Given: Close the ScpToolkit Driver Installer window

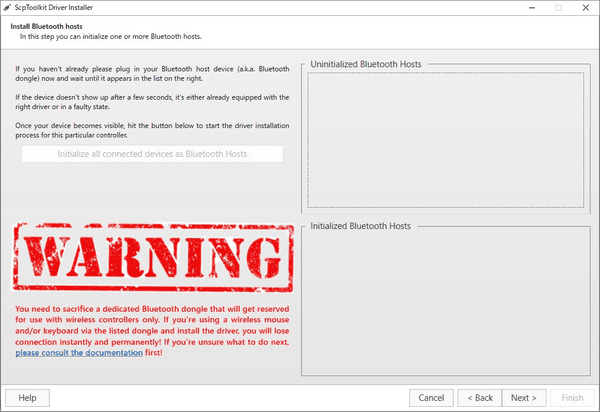Looking at the screenshot, I should tap(586, 8).
